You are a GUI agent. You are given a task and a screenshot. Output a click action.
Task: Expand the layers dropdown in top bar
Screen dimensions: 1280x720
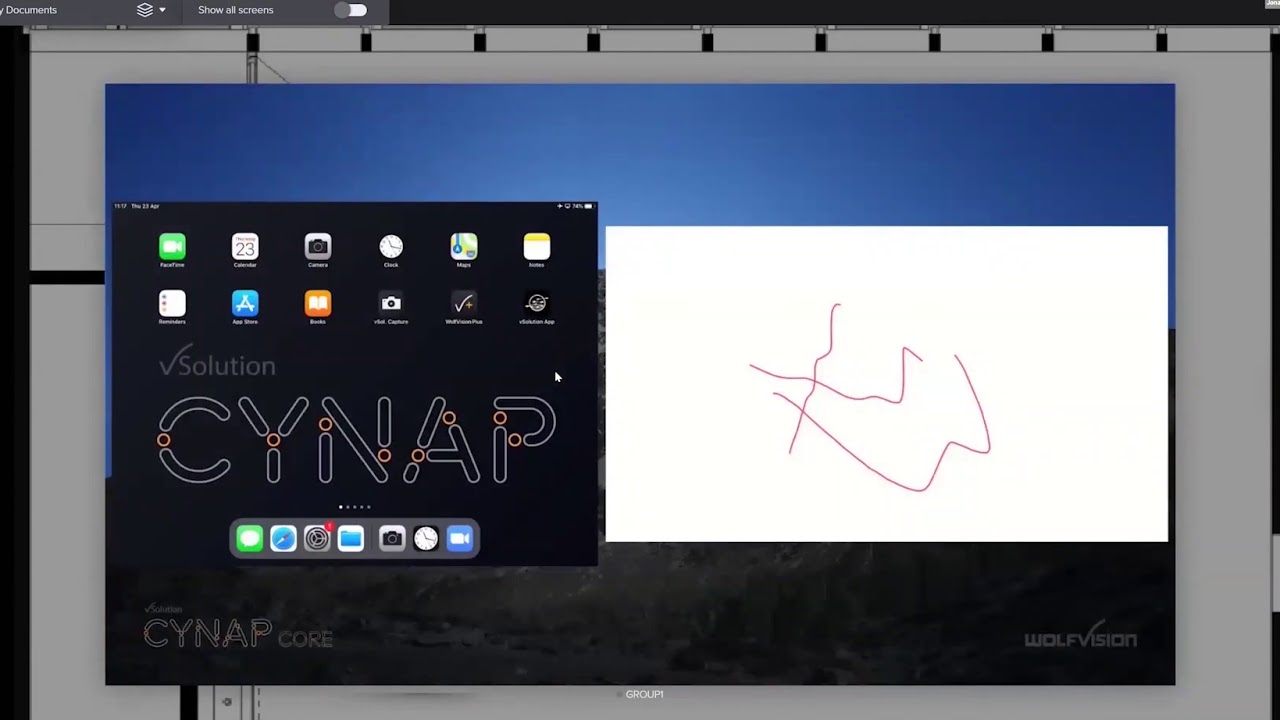point(151,10)
